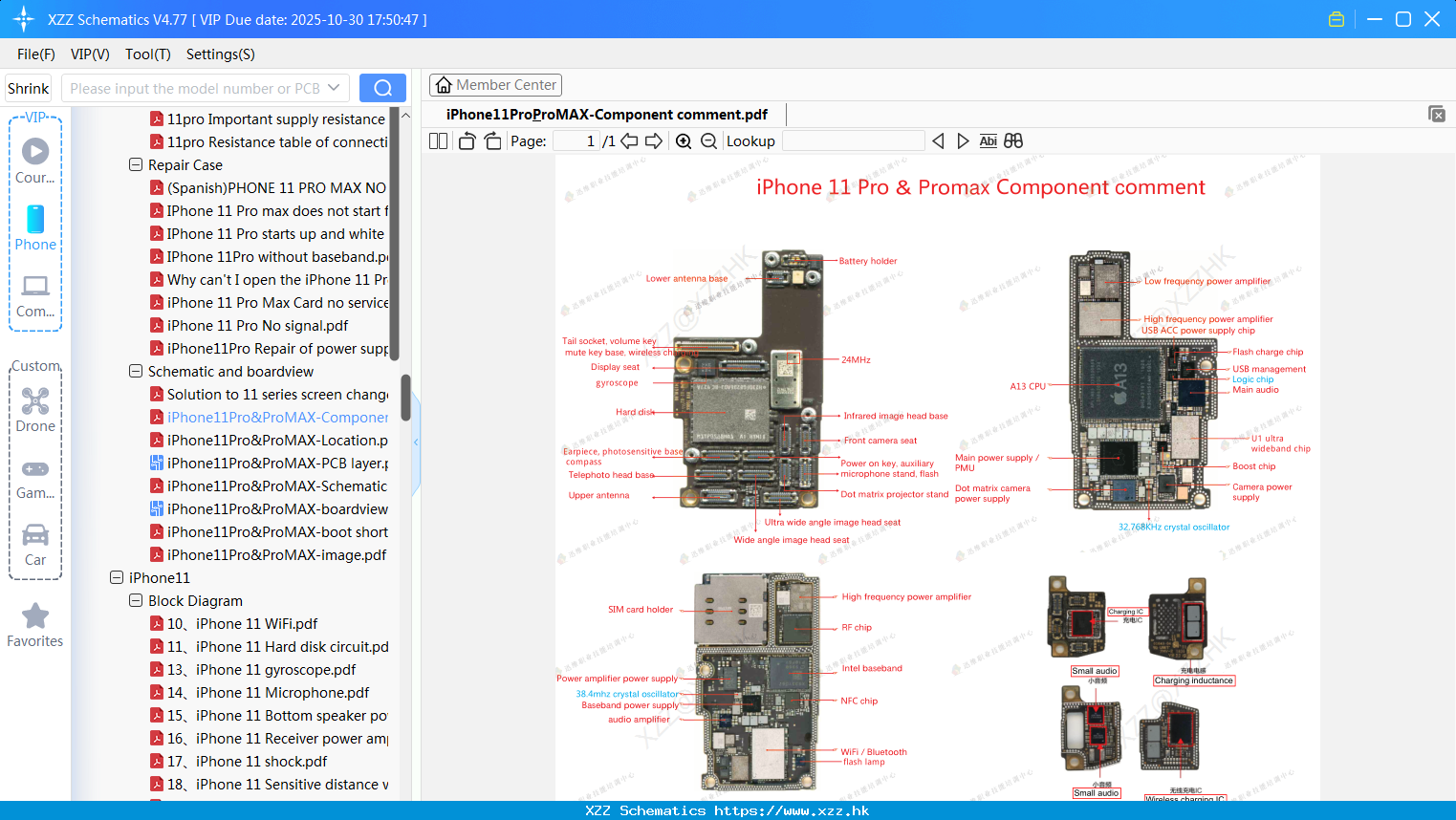Screen dimensions: 1456x820
Task: Open the model number dropdown arrow
Action: (334, 88)
